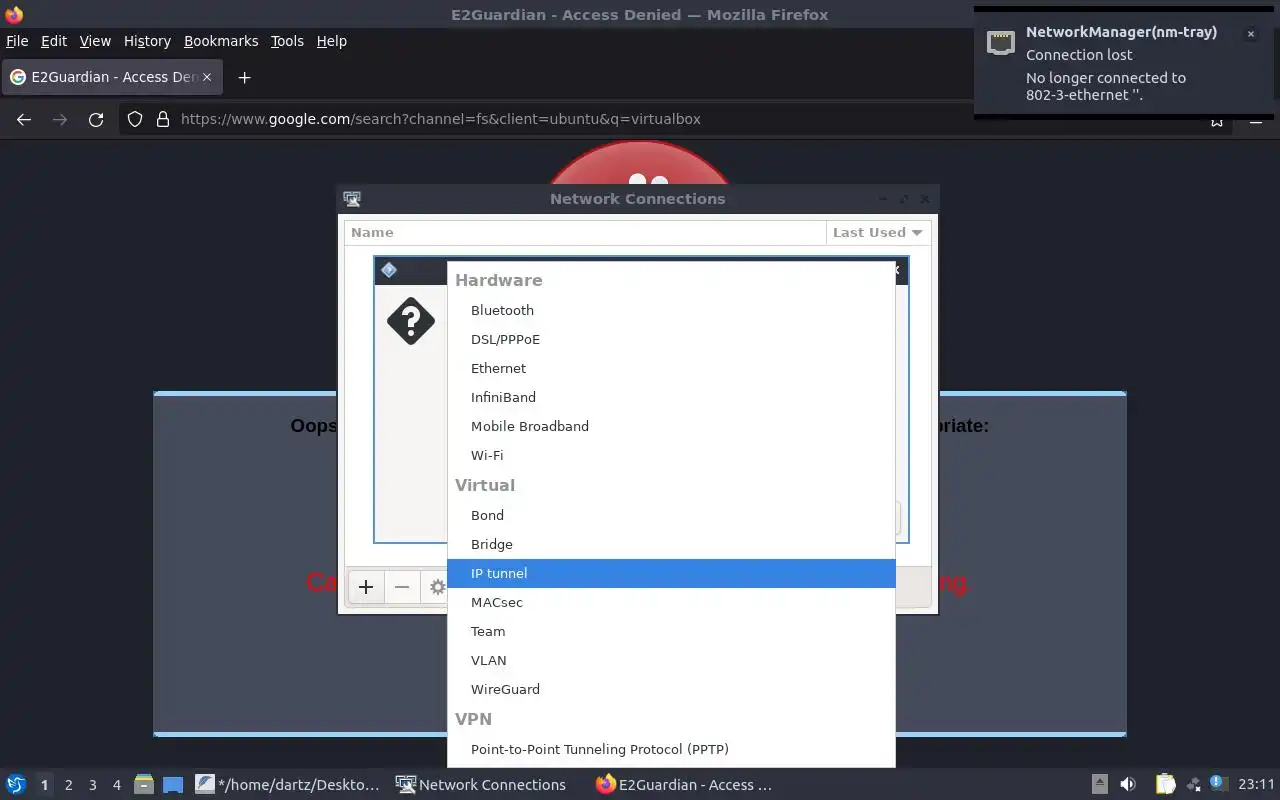Select Ethernet connection type
1280x800 pixels.
(x=671, y=368)
